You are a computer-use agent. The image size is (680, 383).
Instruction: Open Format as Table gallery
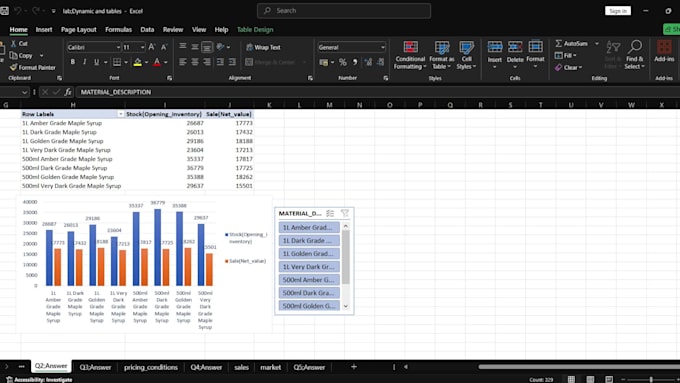tap(442, 55)
